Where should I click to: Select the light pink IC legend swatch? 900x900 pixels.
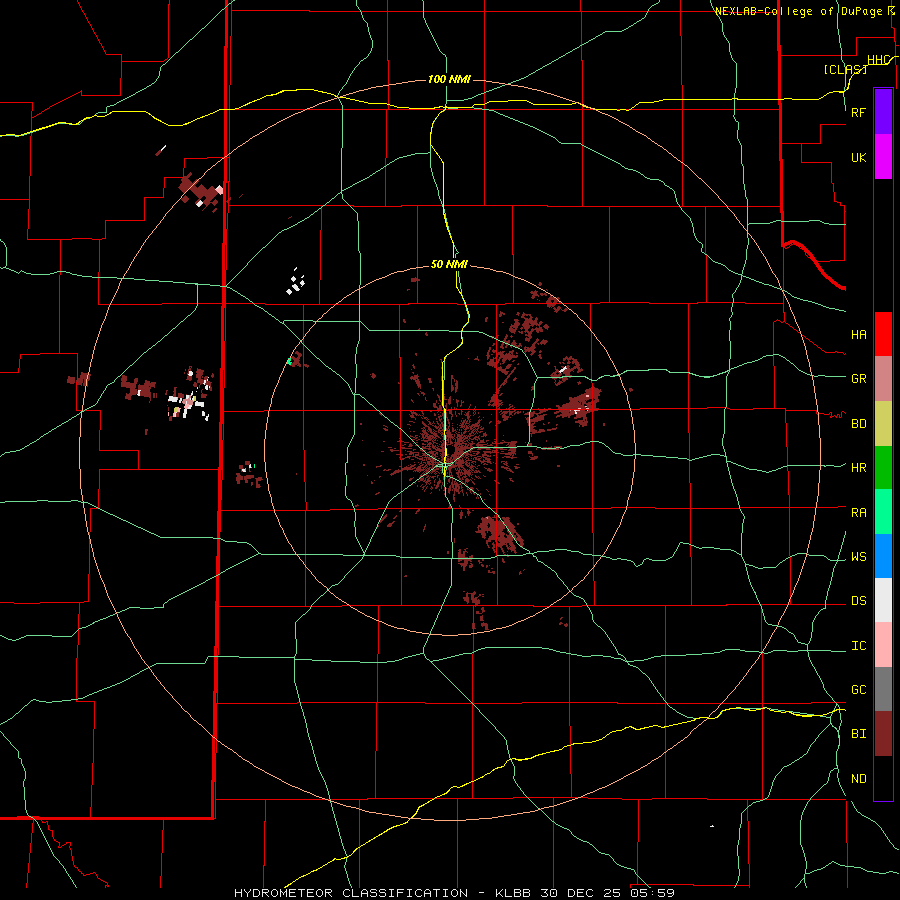tap(883, 645)
